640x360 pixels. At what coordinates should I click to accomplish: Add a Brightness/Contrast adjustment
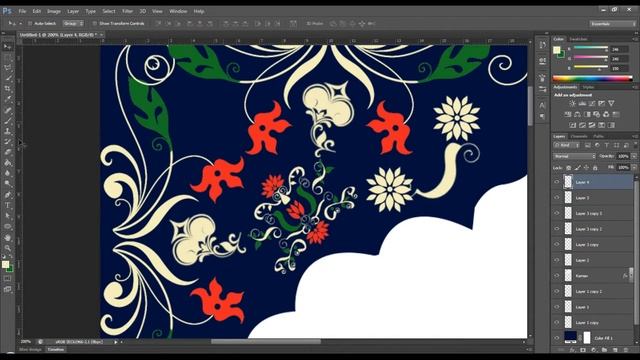click(x=573, y=104)
